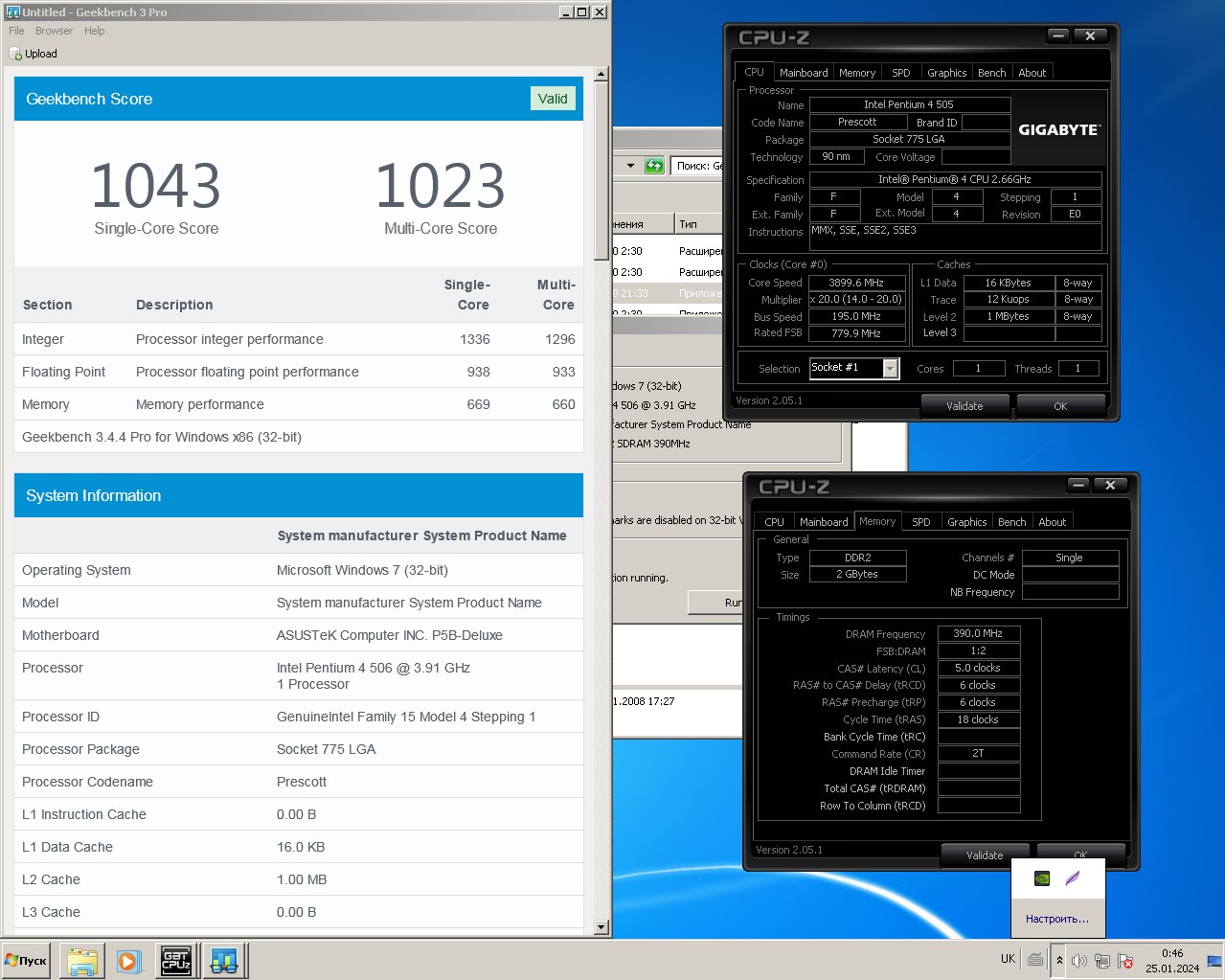The image size is (1225, 980).
Task: Open Windows Explorer from the taskbar
Action: tap(82, 960)
